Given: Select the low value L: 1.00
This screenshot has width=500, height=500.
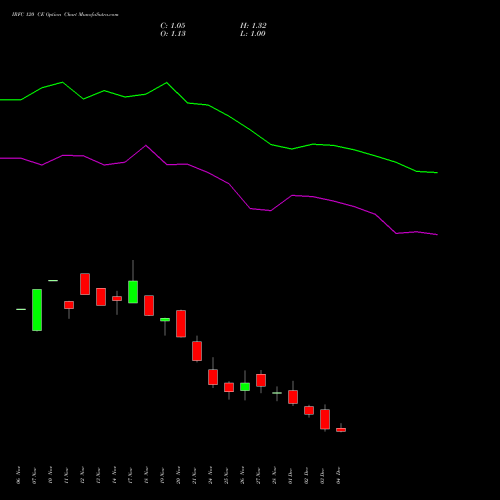Looking at the screenshot, I should point(253,34).
